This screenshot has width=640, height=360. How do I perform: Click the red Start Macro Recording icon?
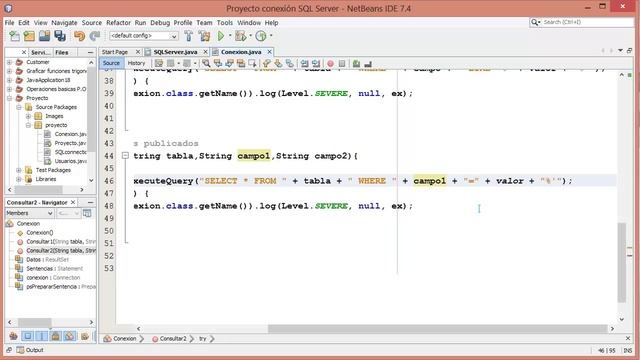[x=331, y=64]
